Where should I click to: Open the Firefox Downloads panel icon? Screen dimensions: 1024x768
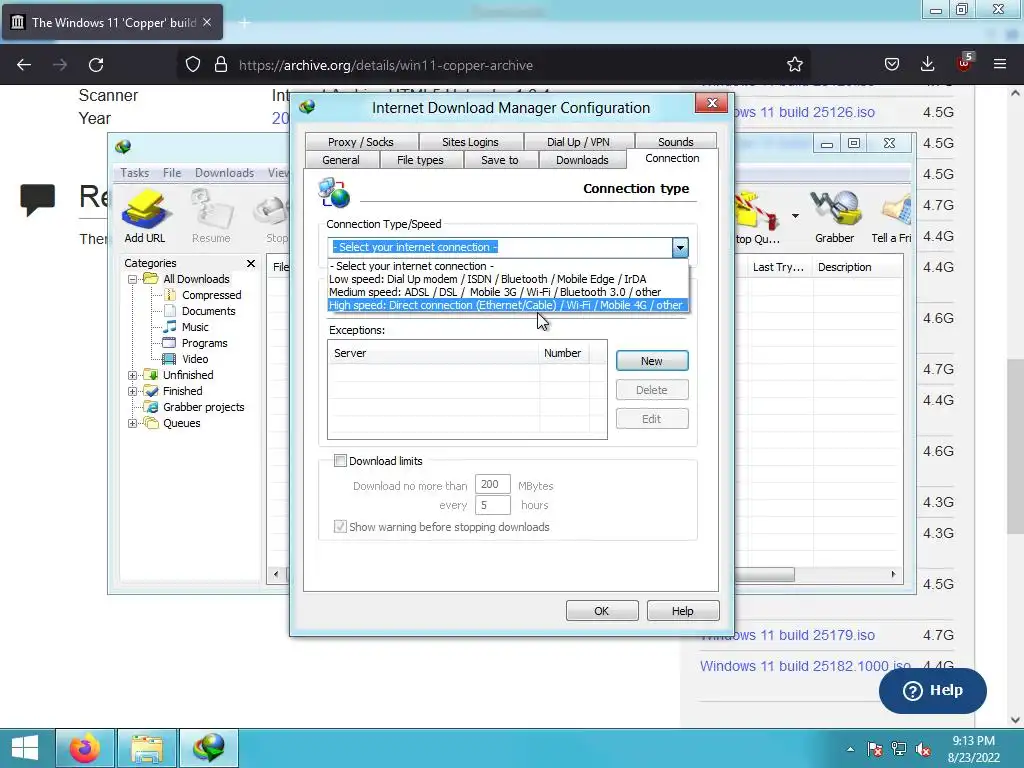[927, 65]
